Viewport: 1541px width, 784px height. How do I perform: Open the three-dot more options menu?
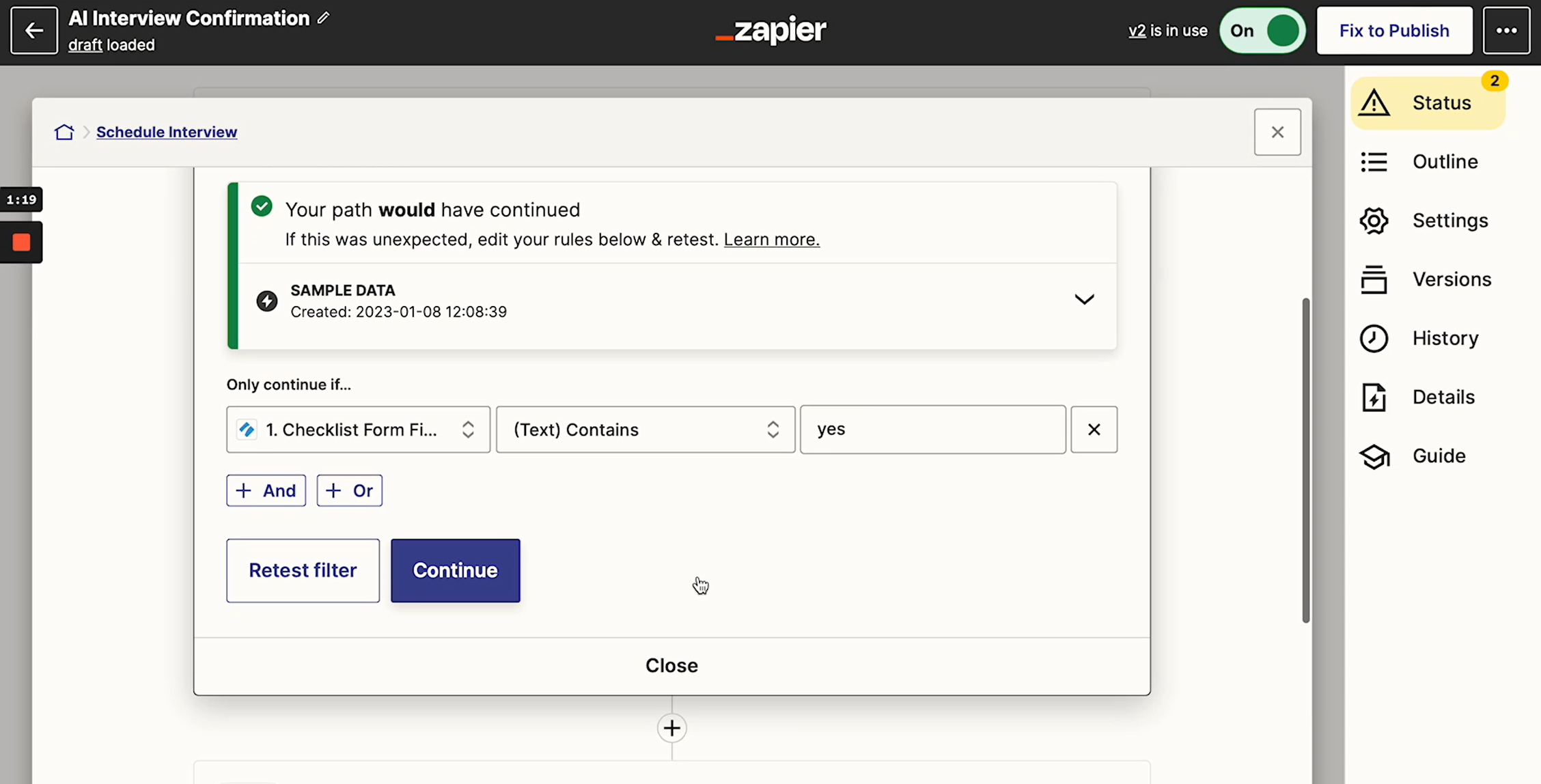1506,30
